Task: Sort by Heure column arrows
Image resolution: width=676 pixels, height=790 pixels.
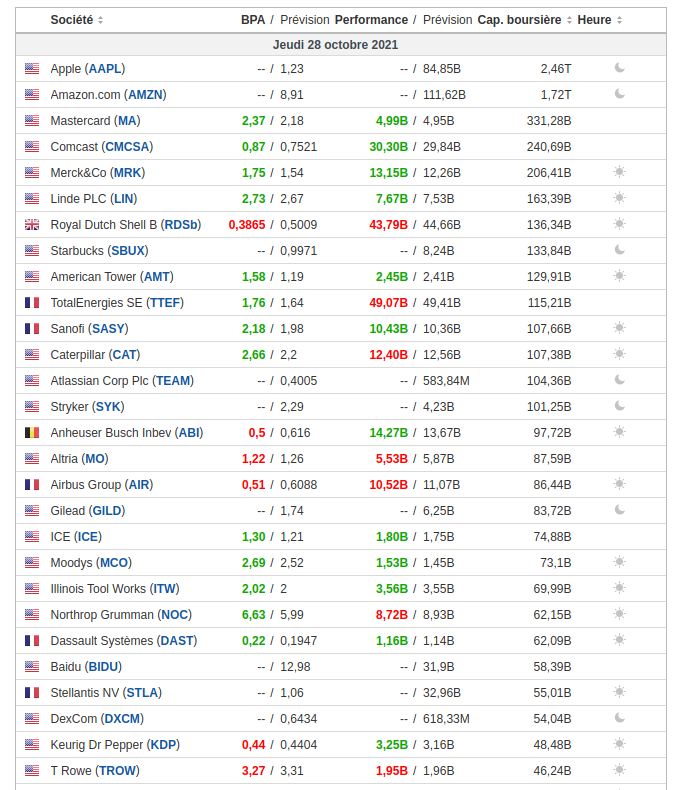Action: click(620, 21)
